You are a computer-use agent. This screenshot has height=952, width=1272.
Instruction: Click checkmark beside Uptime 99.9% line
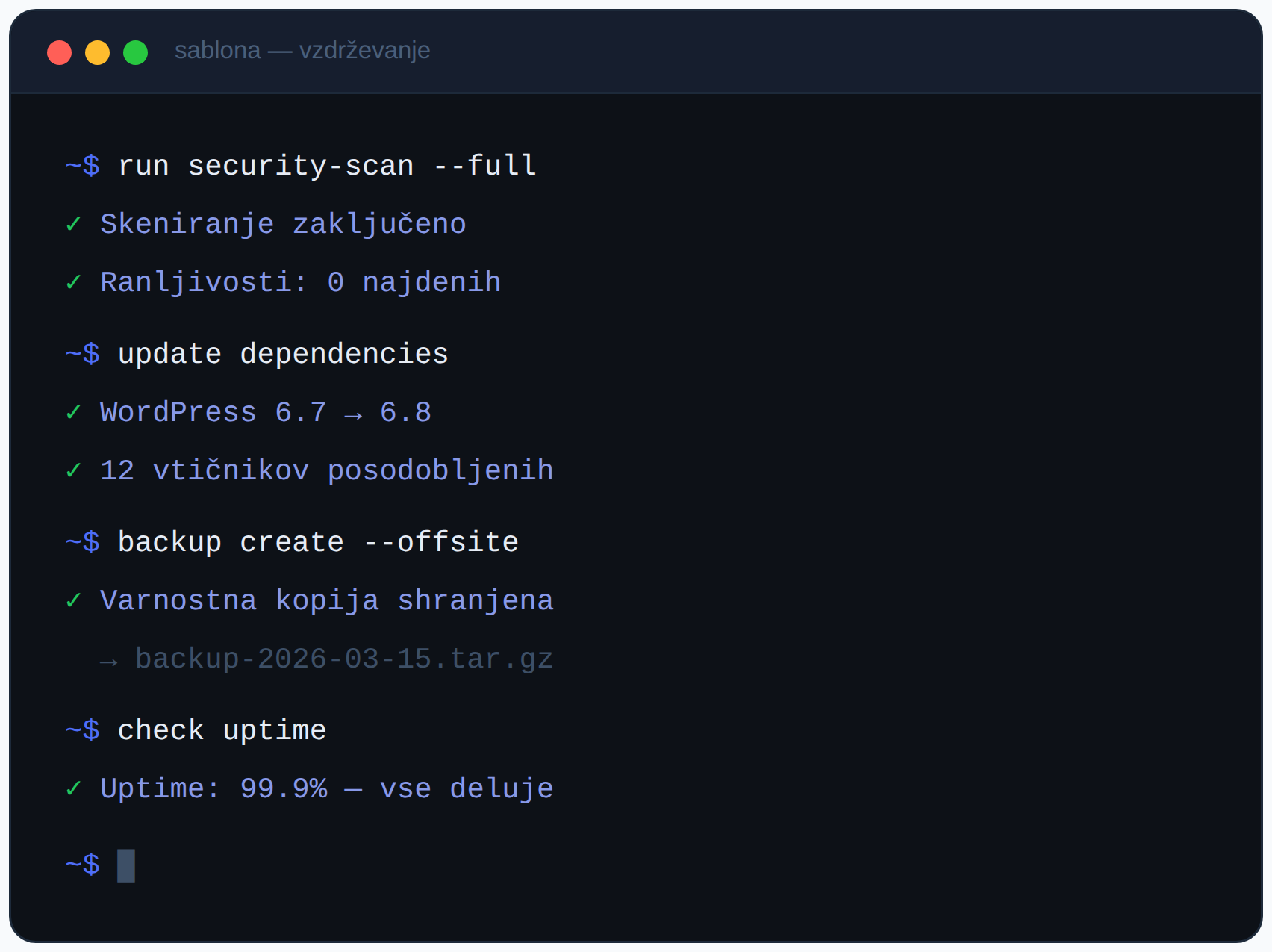click(x=73, y=788)
